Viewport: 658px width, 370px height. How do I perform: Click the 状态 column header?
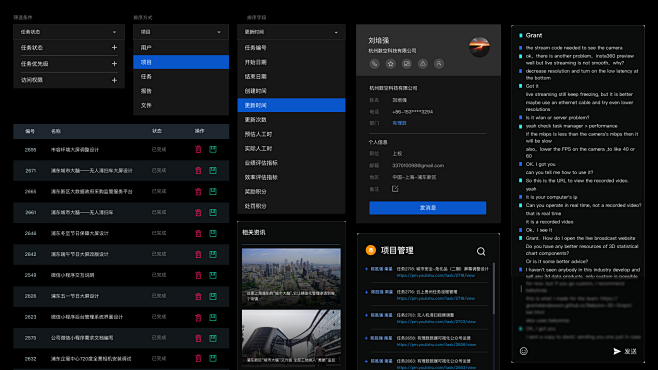tap(157, 131)
